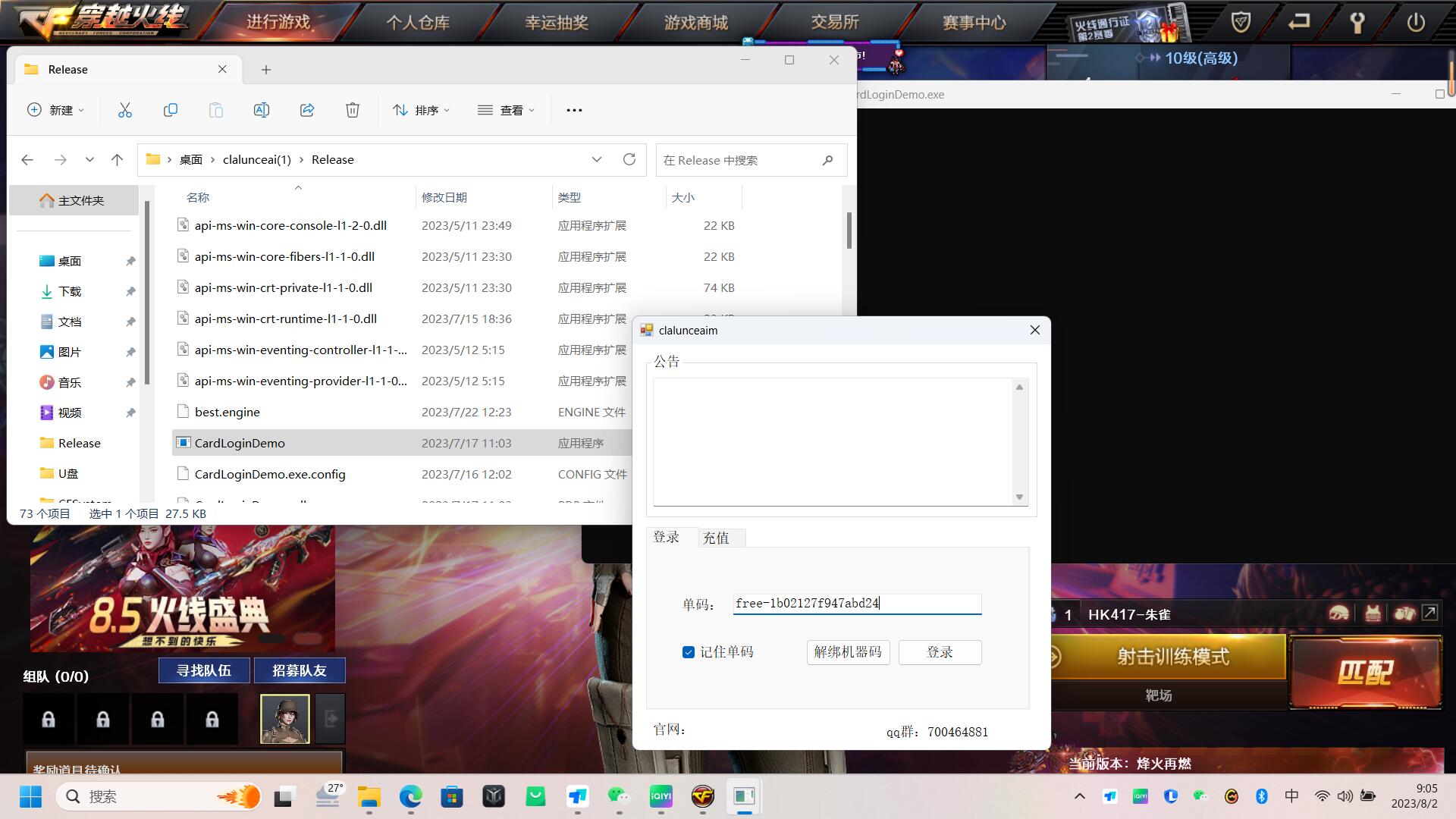This screenshot has height=819, width=1456.
Task: Expand breadcrumb chevron after clalunceai(1)
Action: 301,160
